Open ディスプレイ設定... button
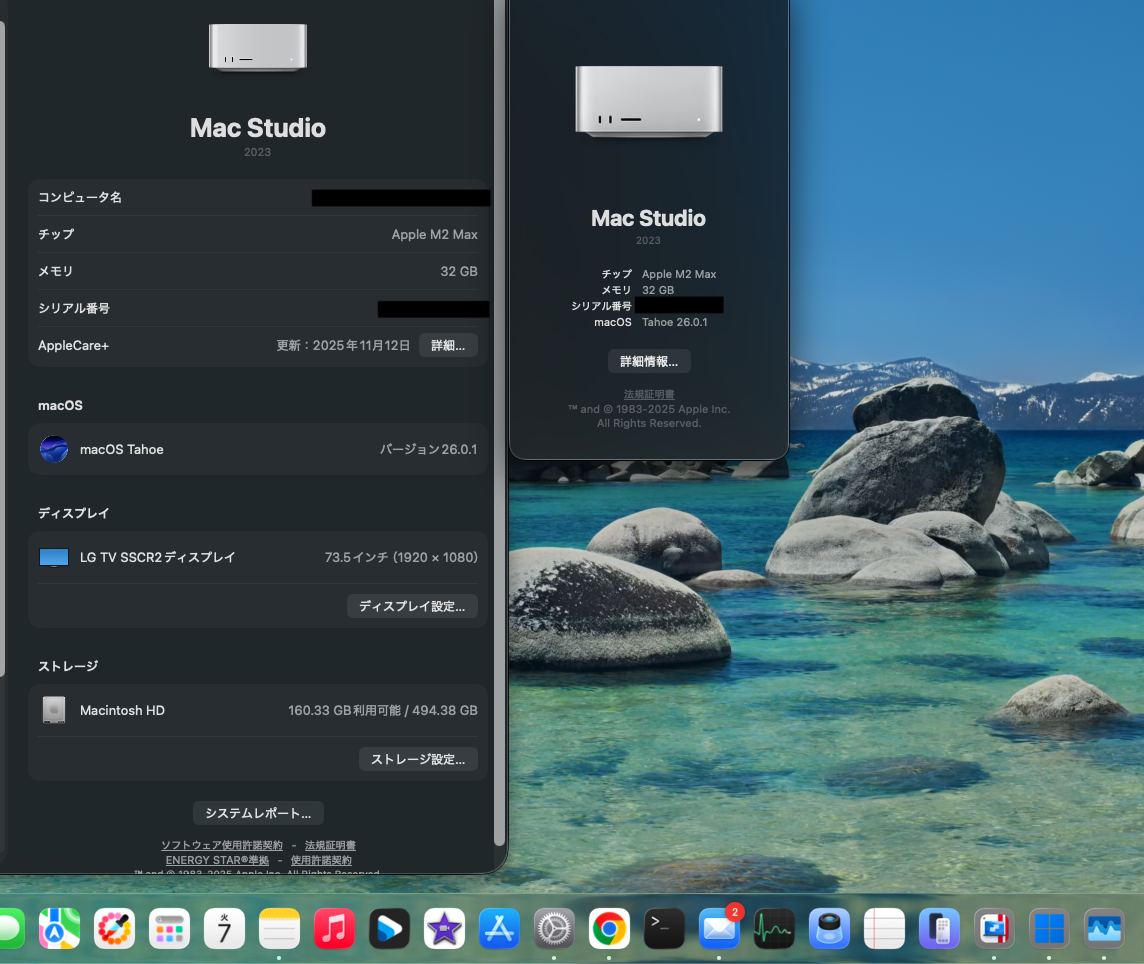The width and height of the screenshot is (1144, 964). [412, 606]
